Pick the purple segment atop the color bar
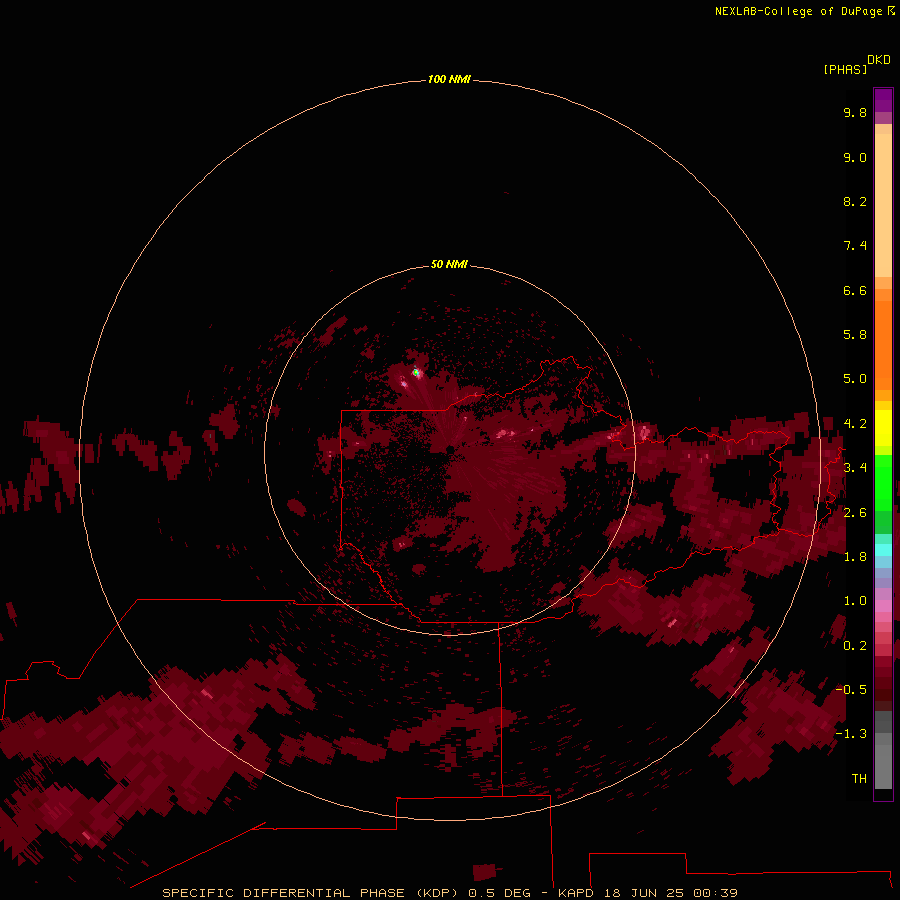Image resolution: width=900 pixels, height=900 pixels. point(883,101)
